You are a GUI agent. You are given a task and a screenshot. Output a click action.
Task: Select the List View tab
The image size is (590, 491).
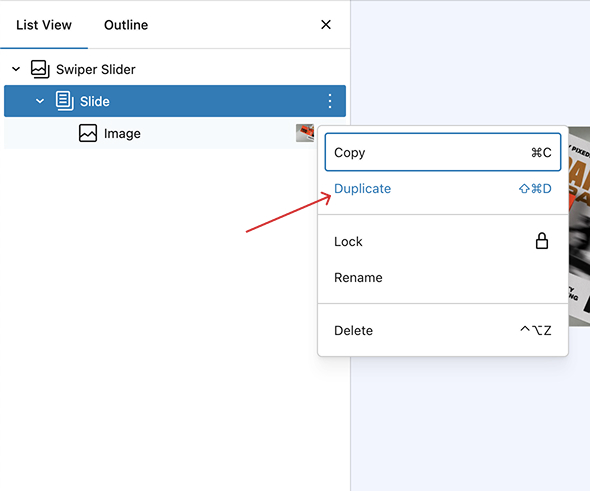[44, 25]
